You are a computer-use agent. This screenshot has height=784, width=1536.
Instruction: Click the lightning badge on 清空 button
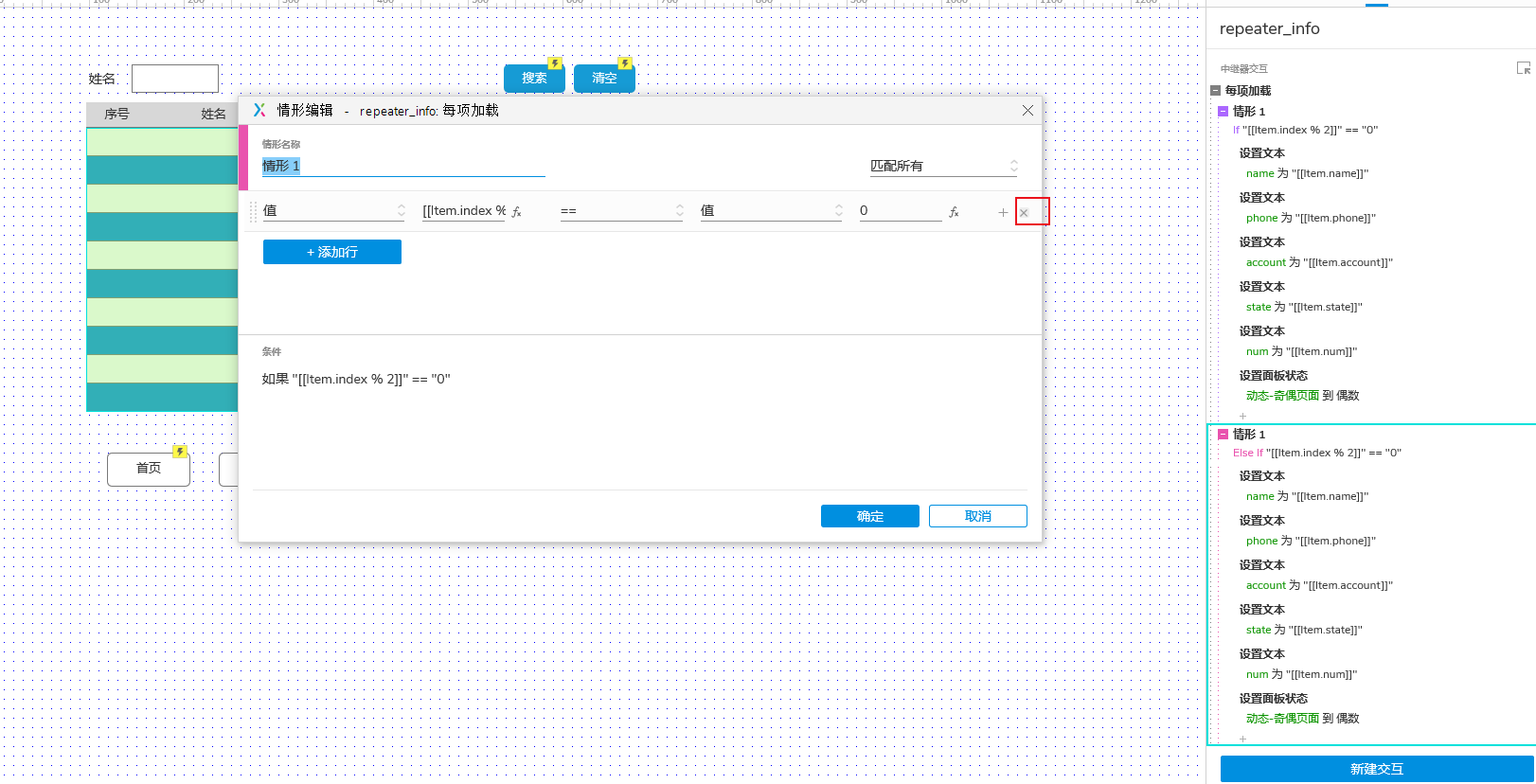pos(625,63)
